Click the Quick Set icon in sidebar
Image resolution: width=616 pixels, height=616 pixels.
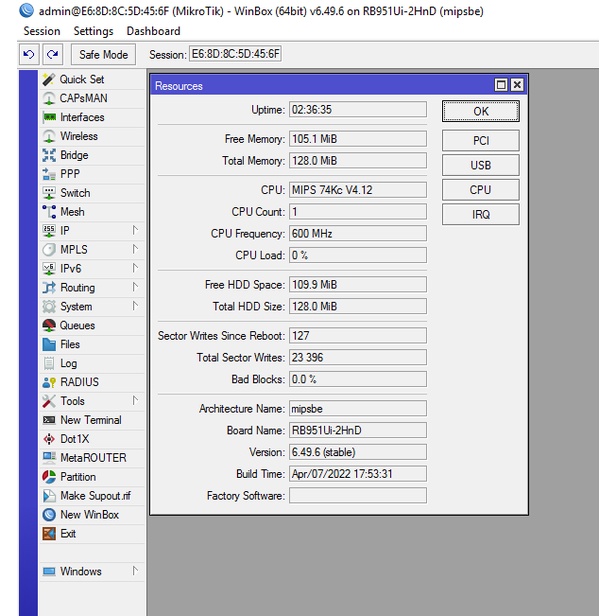tap(49, 79)
